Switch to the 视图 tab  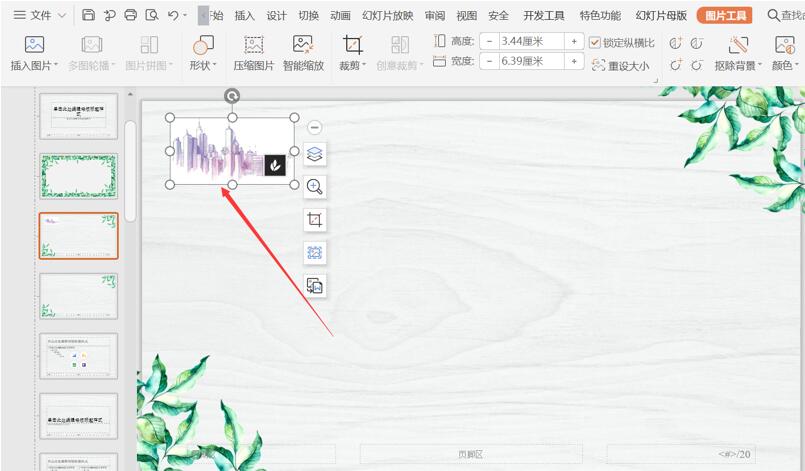click(x=467, y=15)
